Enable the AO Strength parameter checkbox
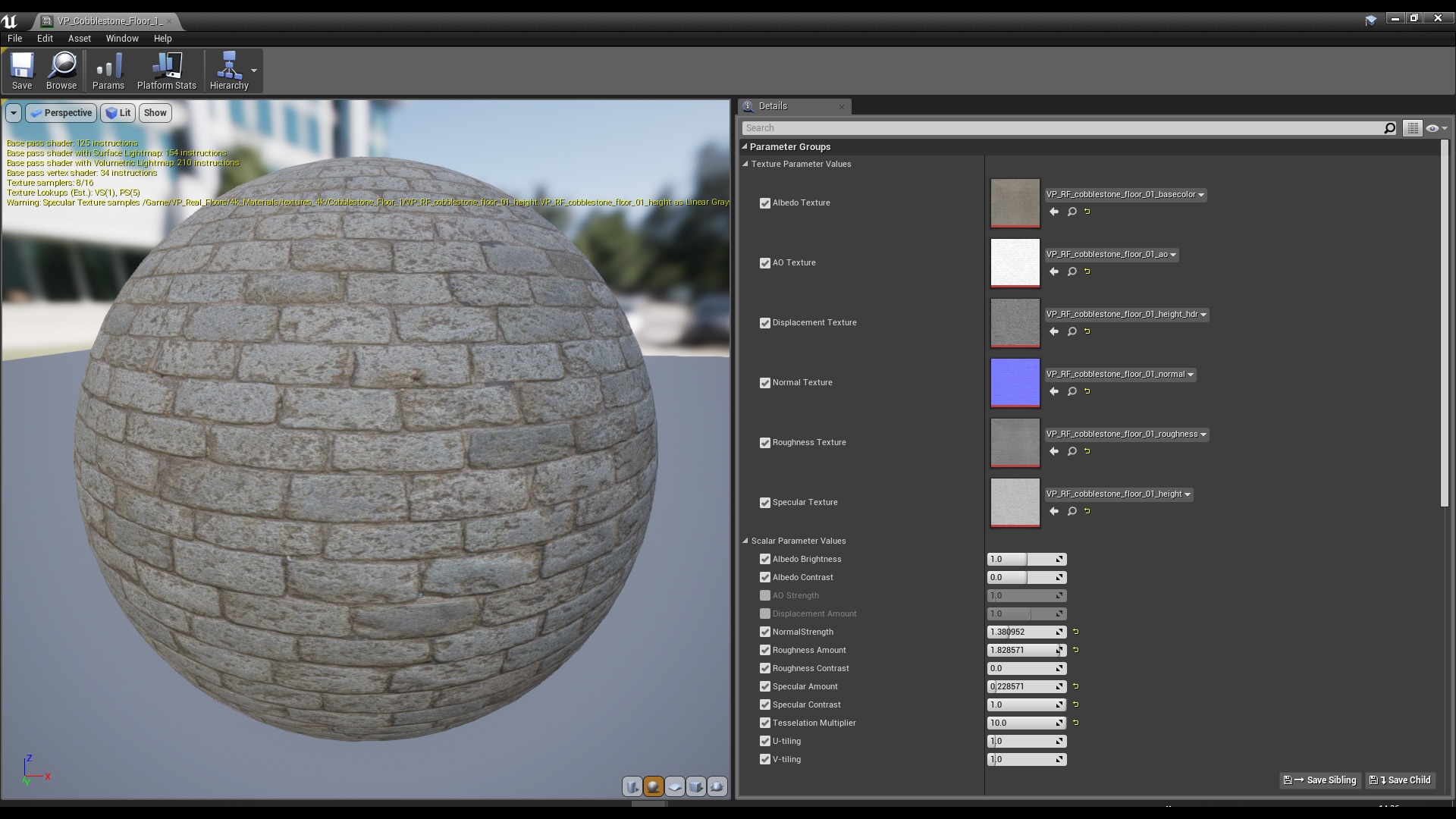 click(x=764, y=595)
